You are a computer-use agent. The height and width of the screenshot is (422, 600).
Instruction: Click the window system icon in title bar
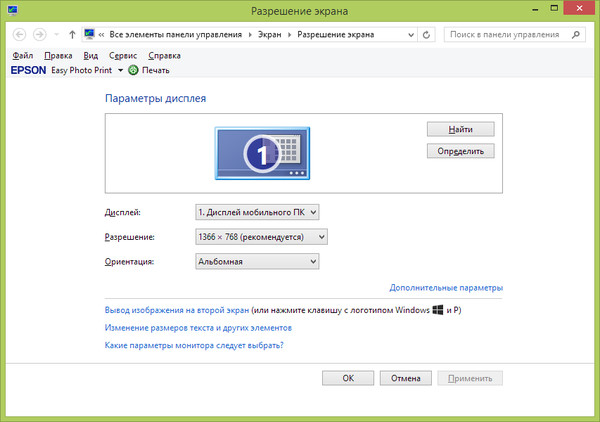click(x=12, y=10)
